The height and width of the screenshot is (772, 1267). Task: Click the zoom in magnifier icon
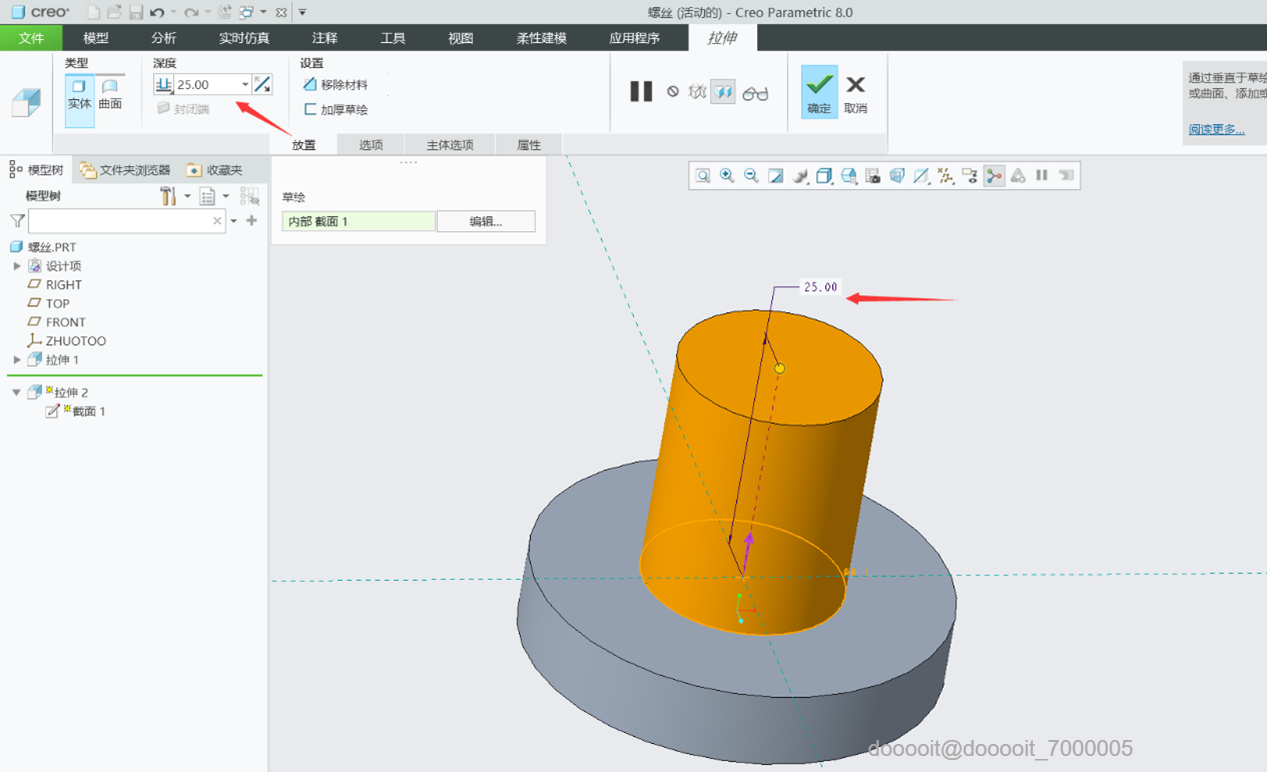click(727, 176)
